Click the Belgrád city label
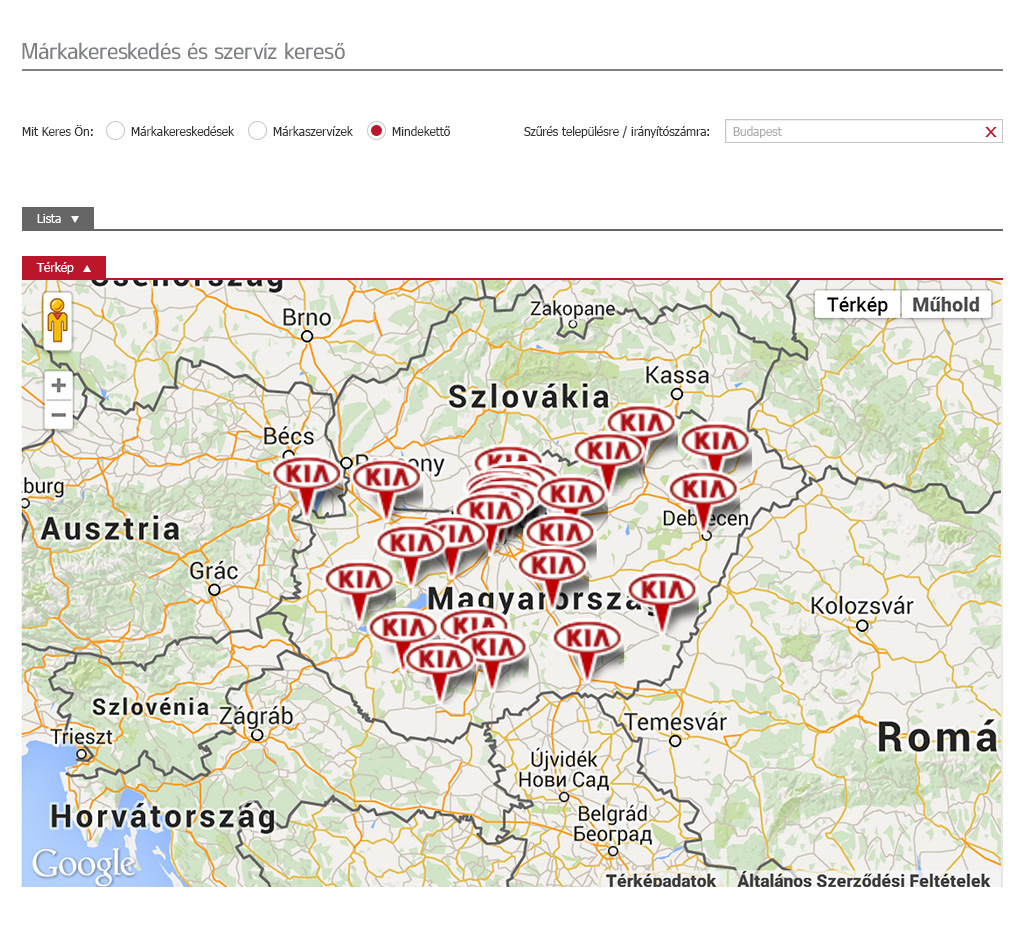This screenshot has width=1024, height=950. point(613,814)
